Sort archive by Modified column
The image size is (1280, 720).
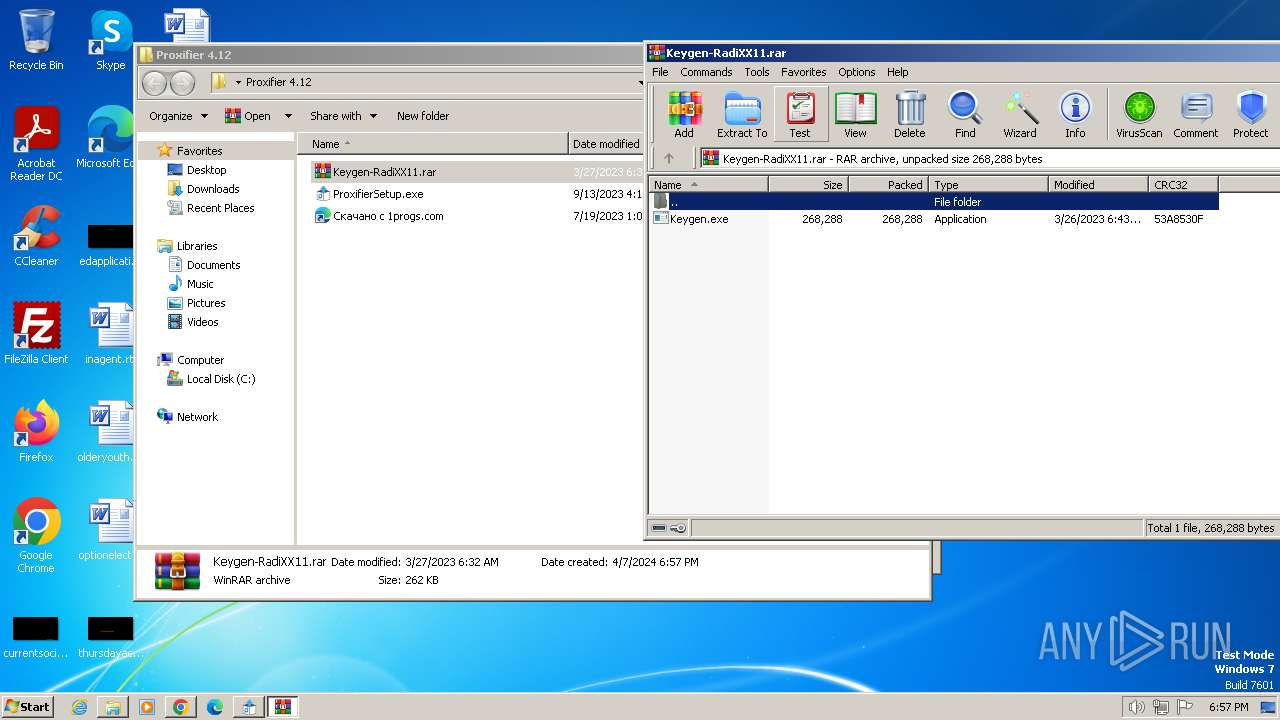1098,184
